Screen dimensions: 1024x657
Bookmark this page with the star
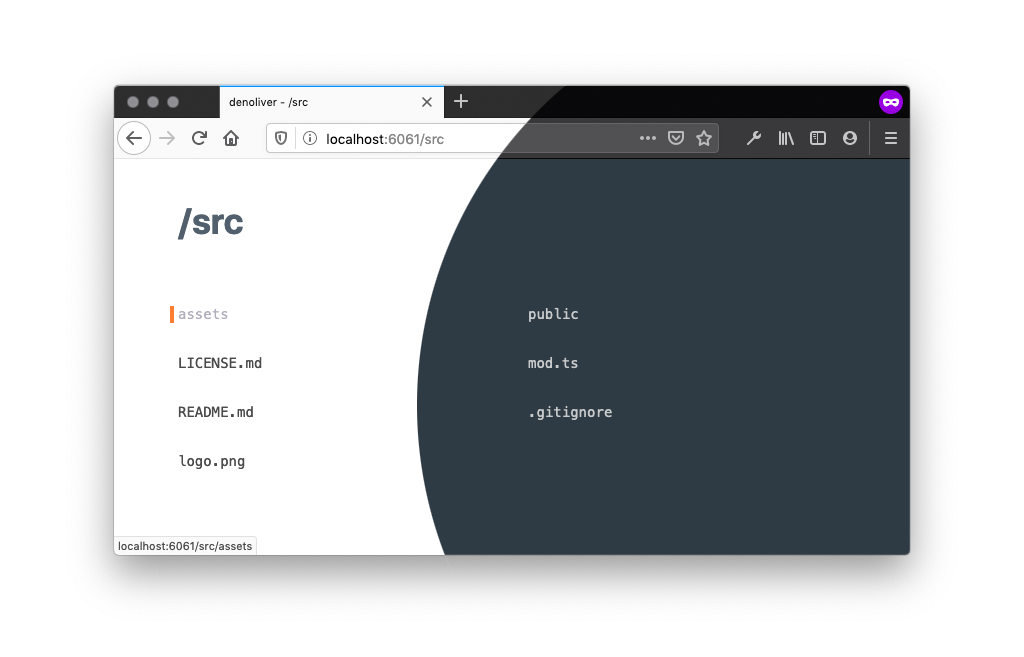704,139
